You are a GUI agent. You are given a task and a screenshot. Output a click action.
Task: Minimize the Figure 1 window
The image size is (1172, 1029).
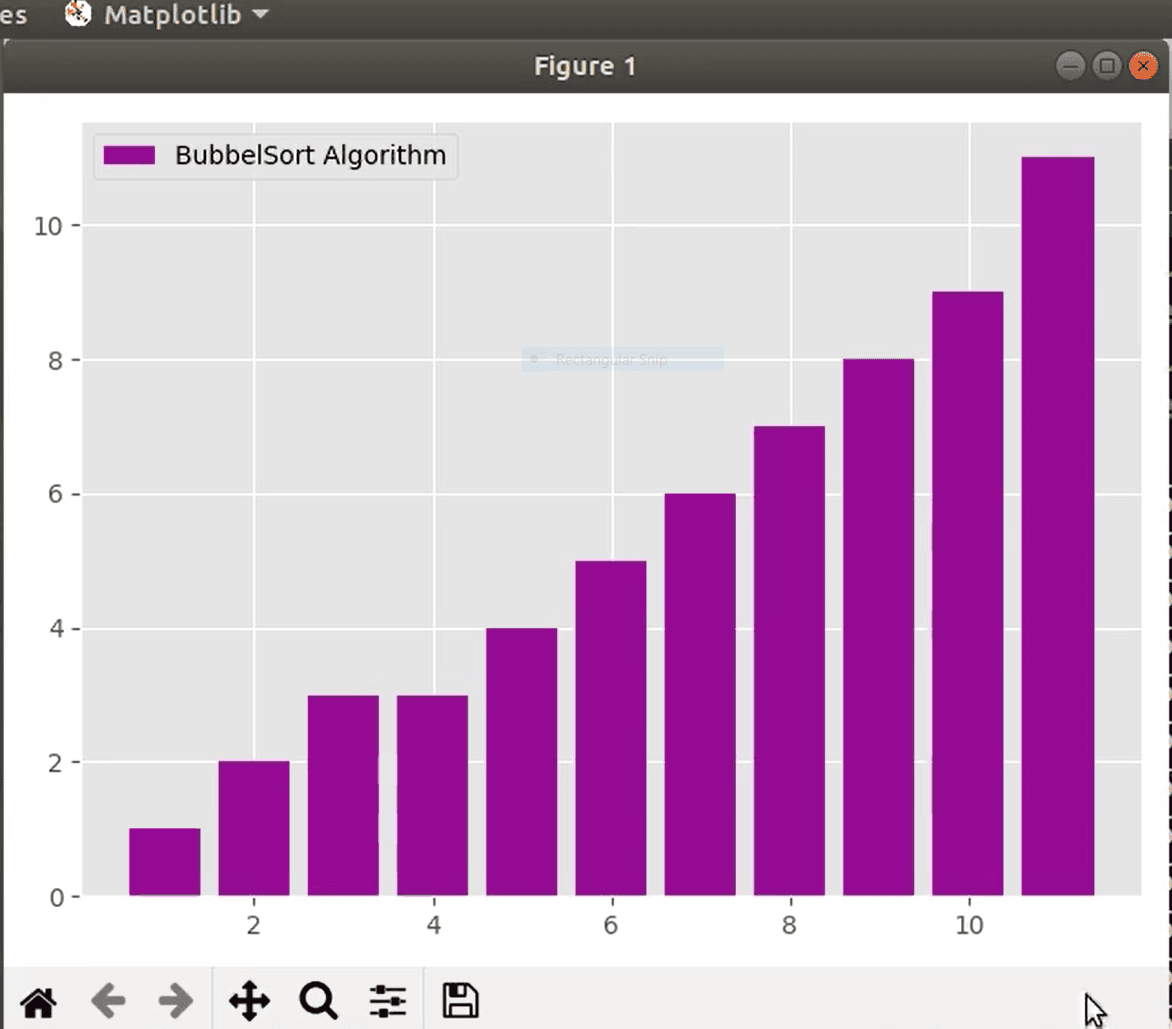[1070, 67]
